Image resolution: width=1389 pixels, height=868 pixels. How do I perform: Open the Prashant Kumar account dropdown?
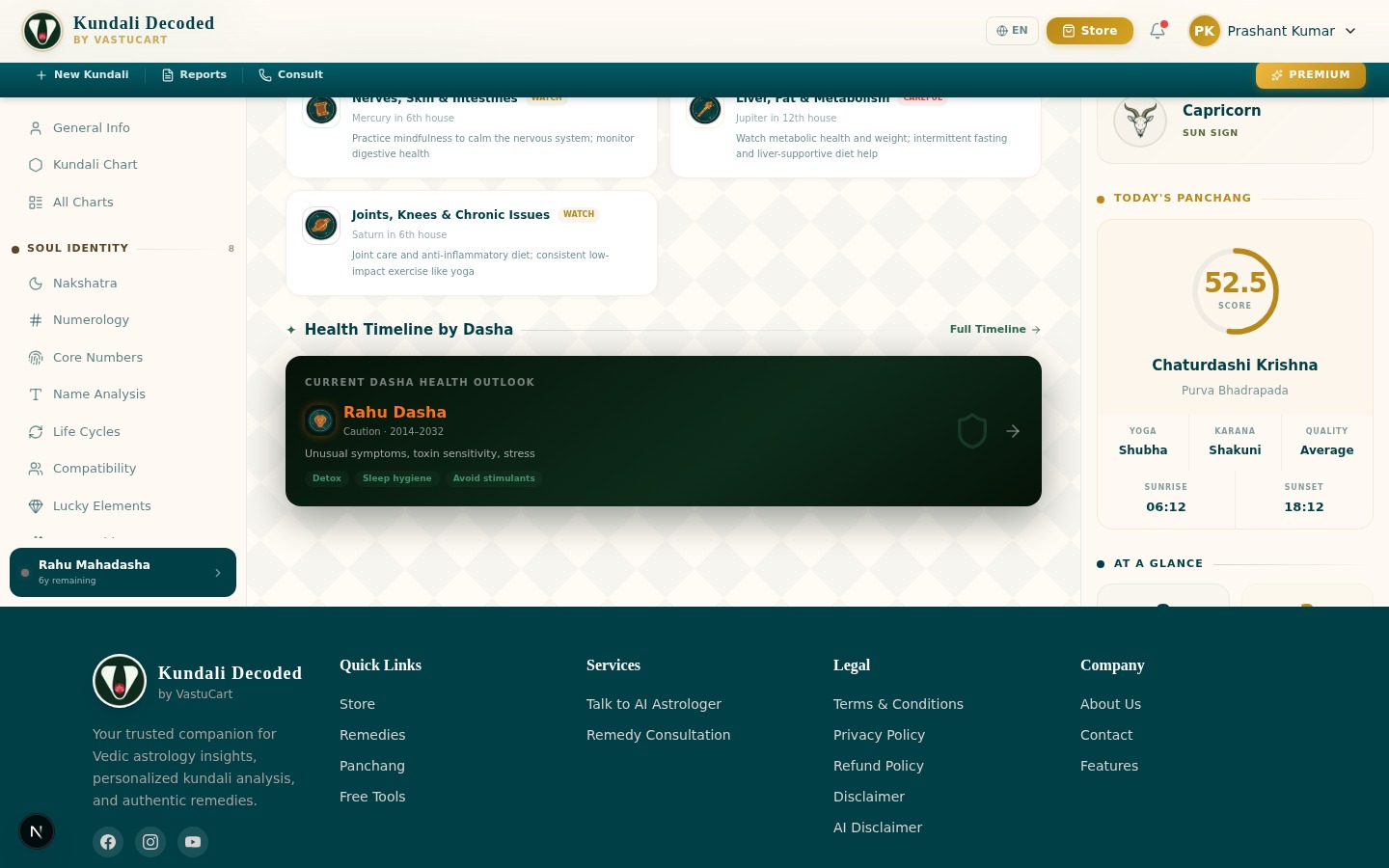(1273, 31)
